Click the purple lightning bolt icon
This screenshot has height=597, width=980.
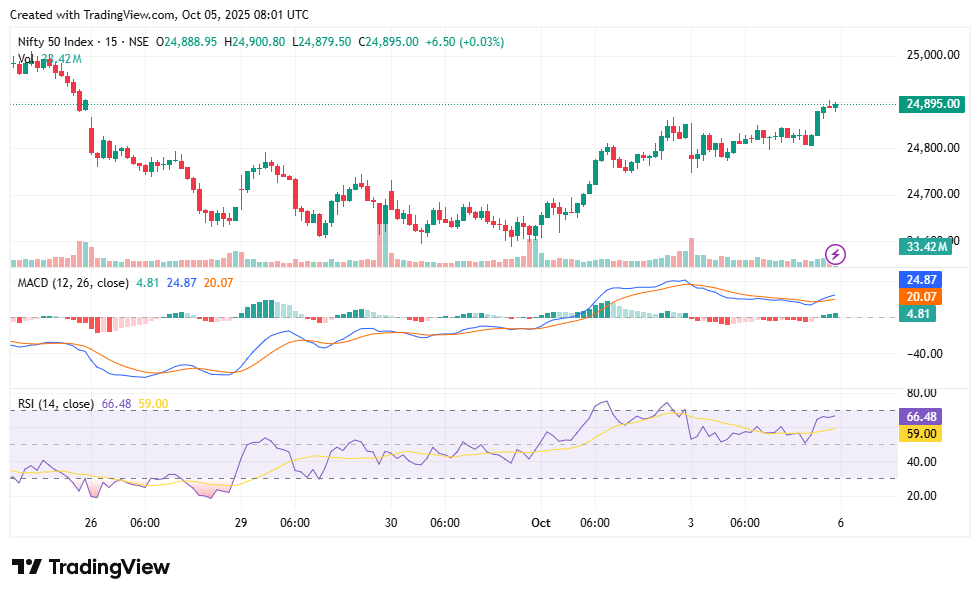point(835,254)
